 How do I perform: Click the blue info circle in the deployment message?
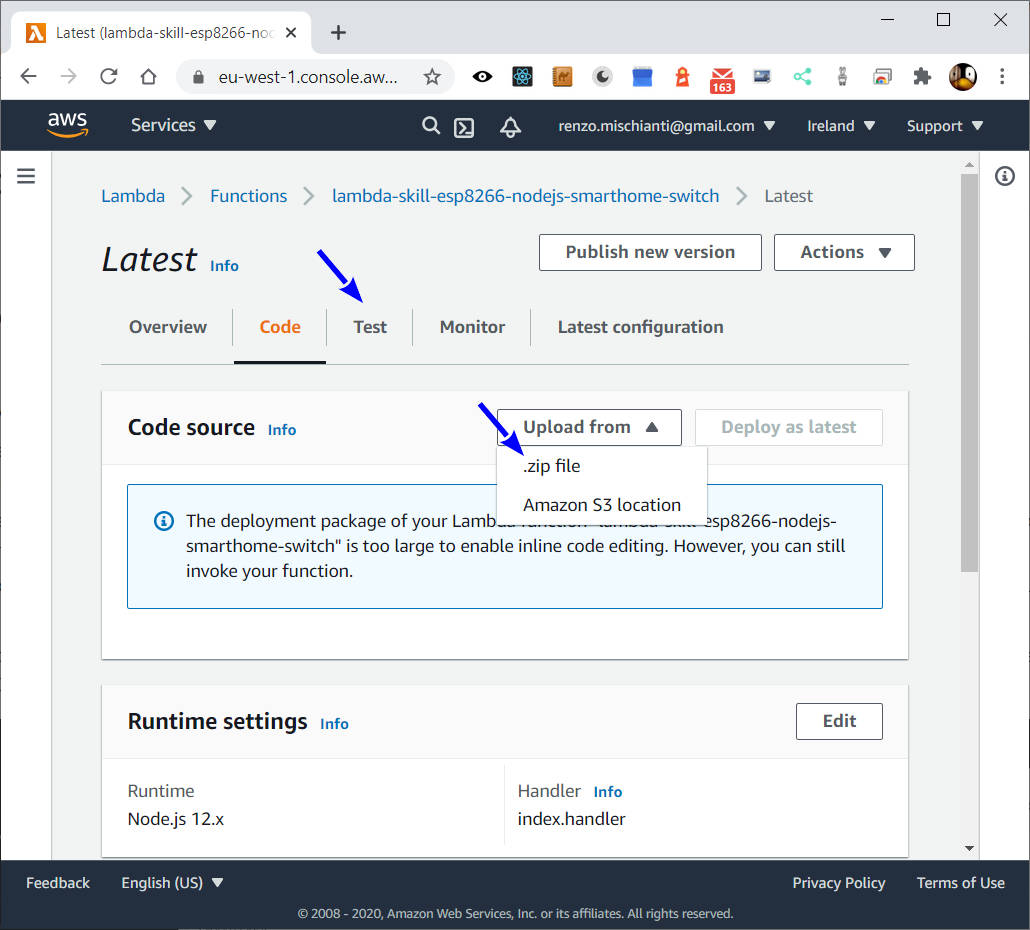coord(163,521)
